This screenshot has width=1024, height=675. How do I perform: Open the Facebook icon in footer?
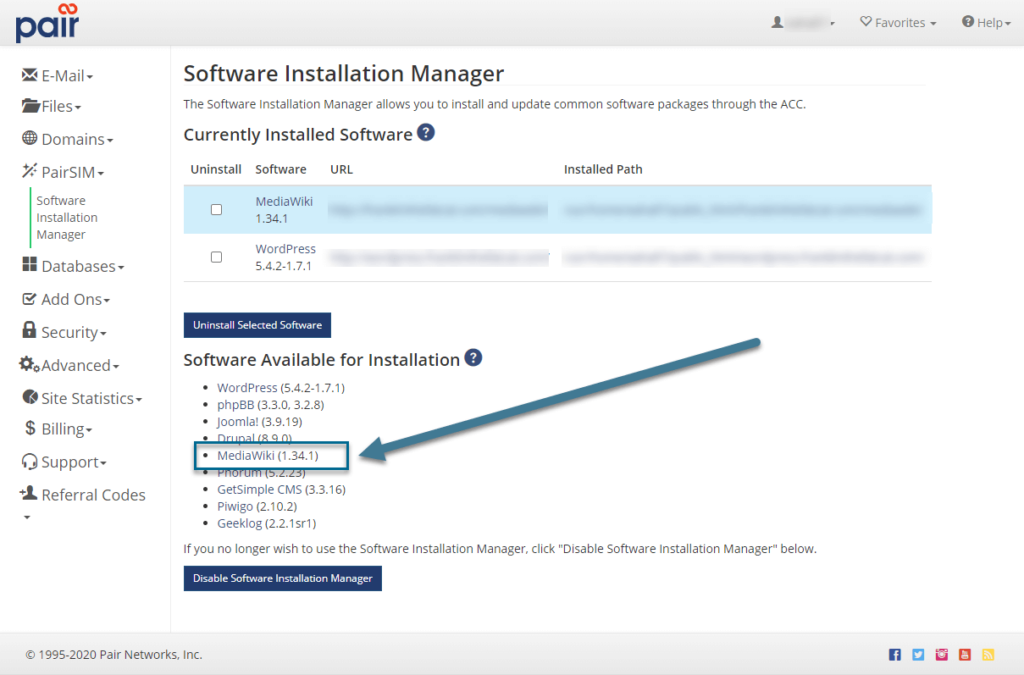pos(895,655)
